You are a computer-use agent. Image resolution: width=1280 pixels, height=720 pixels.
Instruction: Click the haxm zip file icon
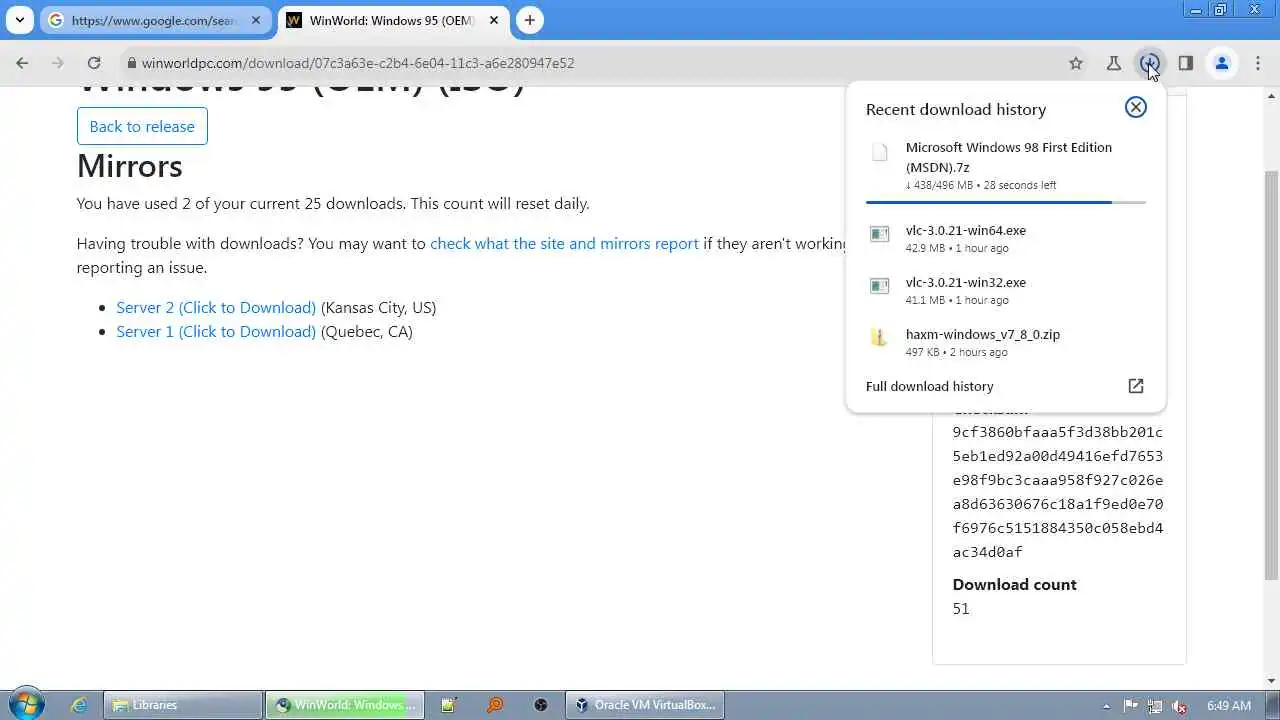879,338
